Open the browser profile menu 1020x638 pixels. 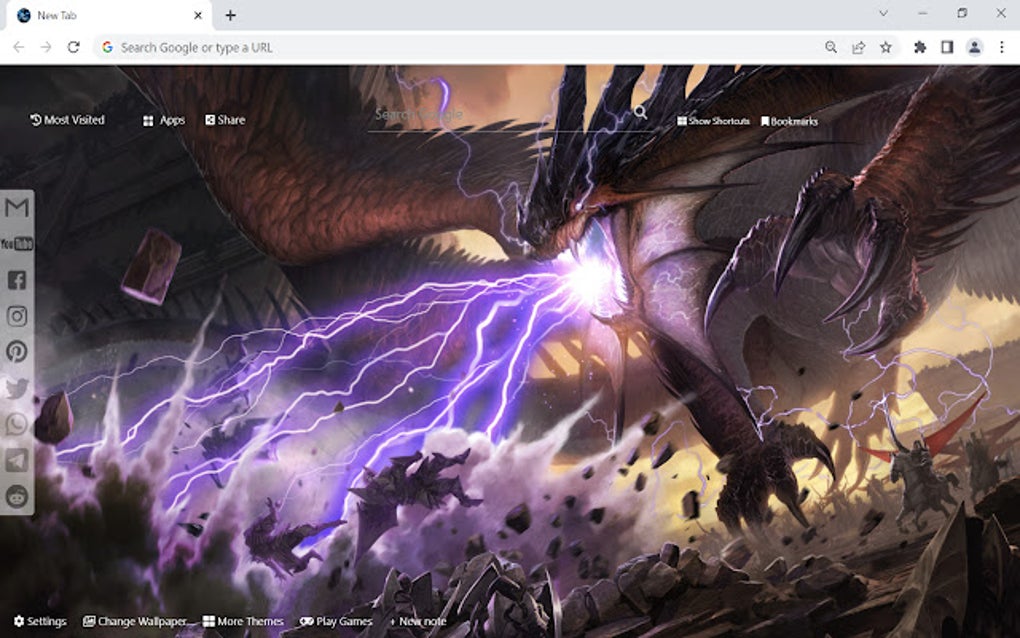tap(974, 46)
